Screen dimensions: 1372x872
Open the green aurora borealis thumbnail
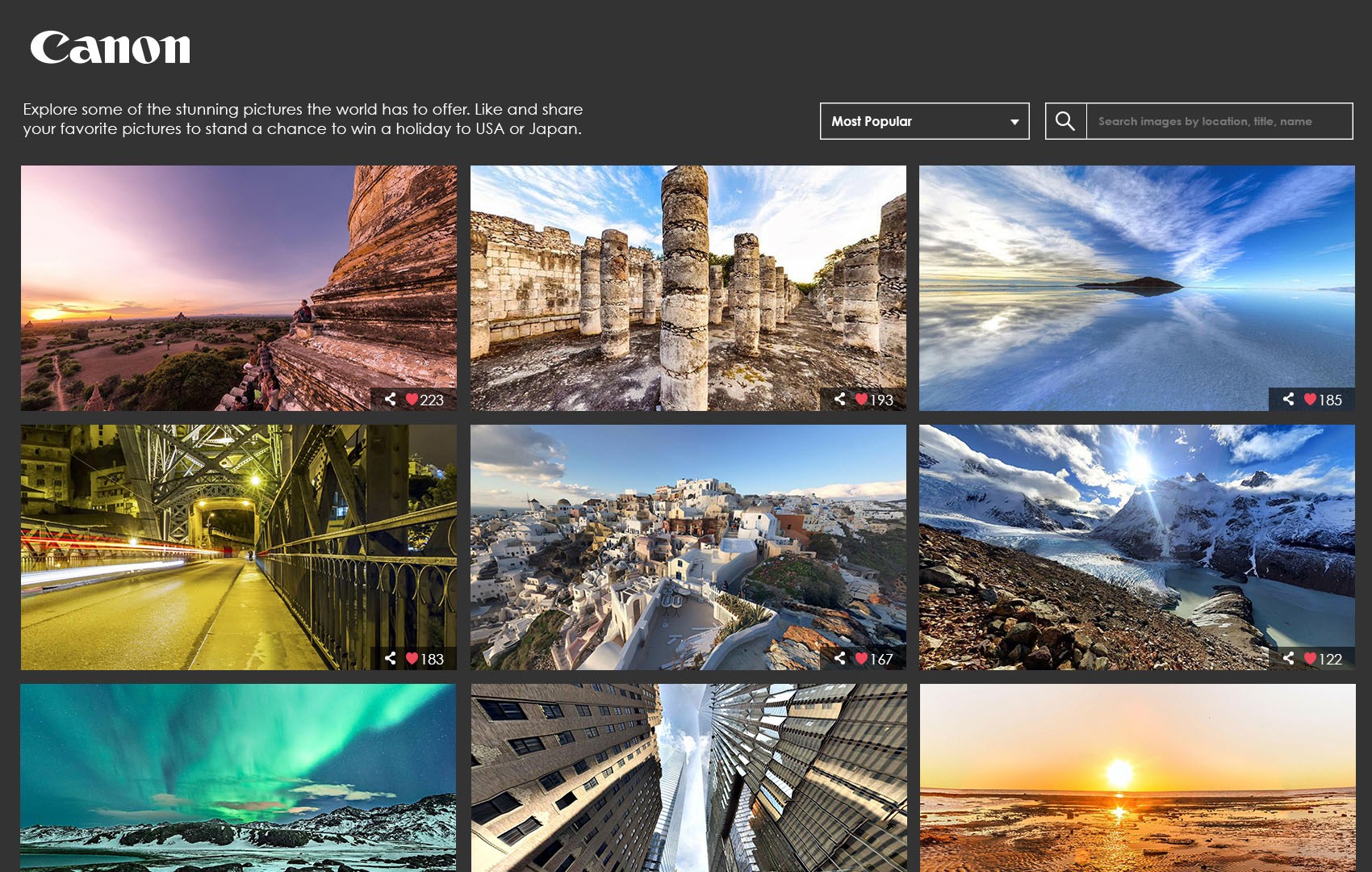click(x=239, y=778)
